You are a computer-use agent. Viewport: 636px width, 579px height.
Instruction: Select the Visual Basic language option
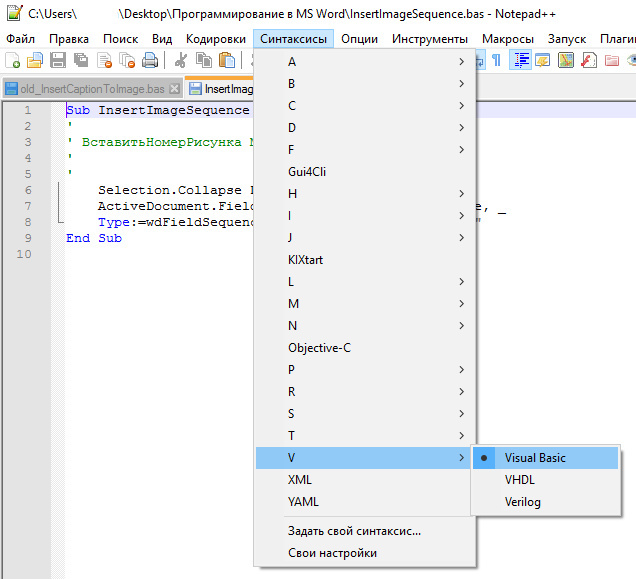pyautogui.click(x=545, y=458)
